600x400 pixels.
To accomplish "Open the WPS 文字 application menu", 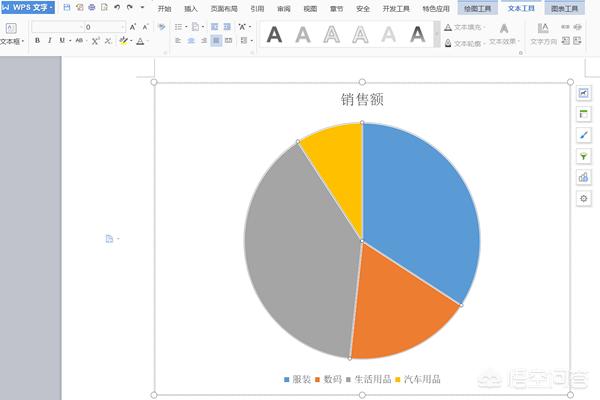I will [28, 7].
